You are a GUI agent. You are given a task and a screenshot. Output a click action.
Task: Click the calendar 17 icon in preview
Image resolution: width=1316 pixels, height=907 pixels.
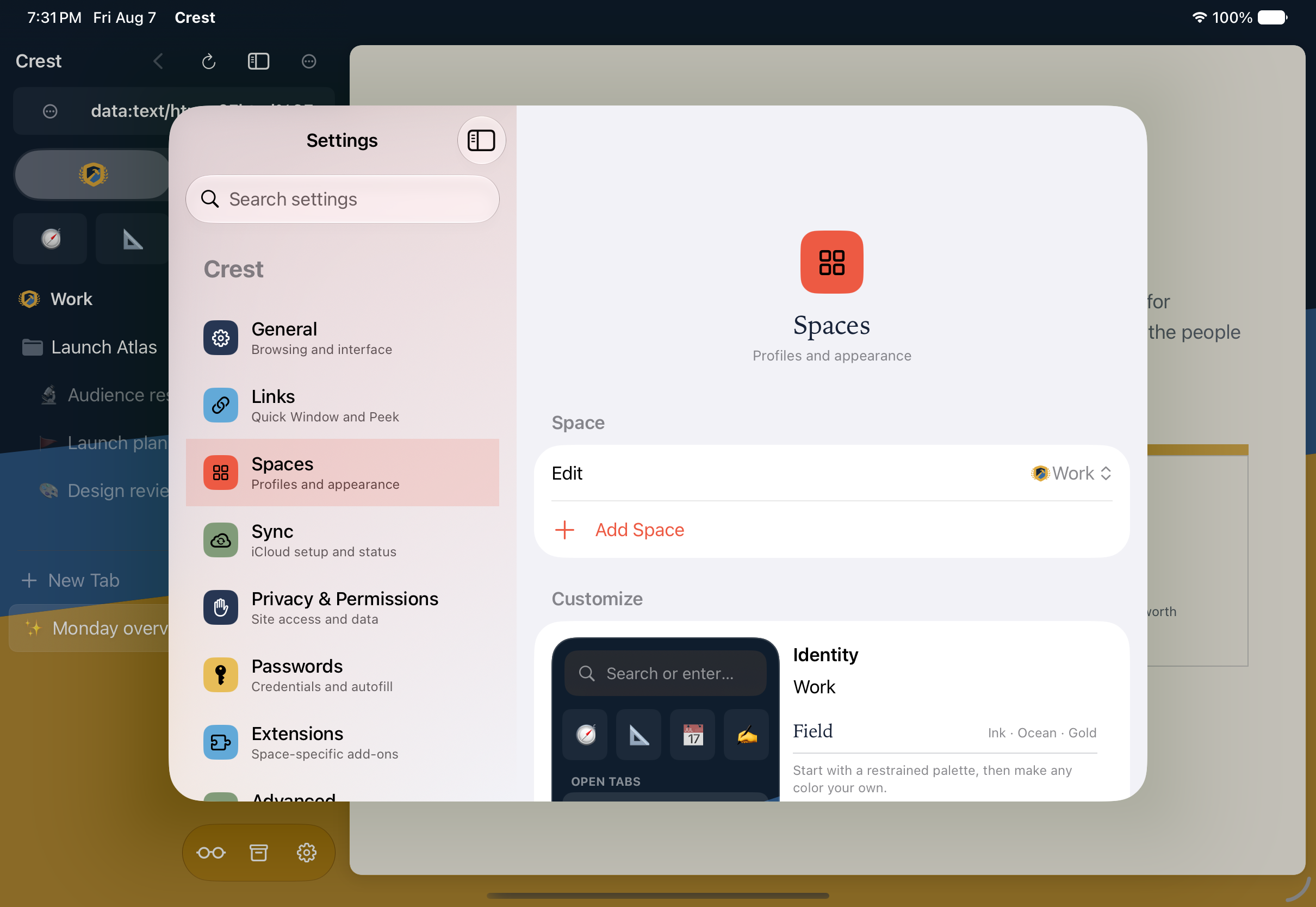pos(693,735)
